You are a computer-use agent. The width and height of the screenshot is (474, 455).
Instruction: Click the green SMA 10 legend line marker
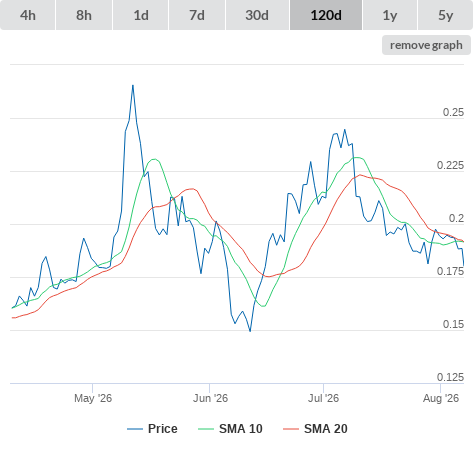(206, 429)
